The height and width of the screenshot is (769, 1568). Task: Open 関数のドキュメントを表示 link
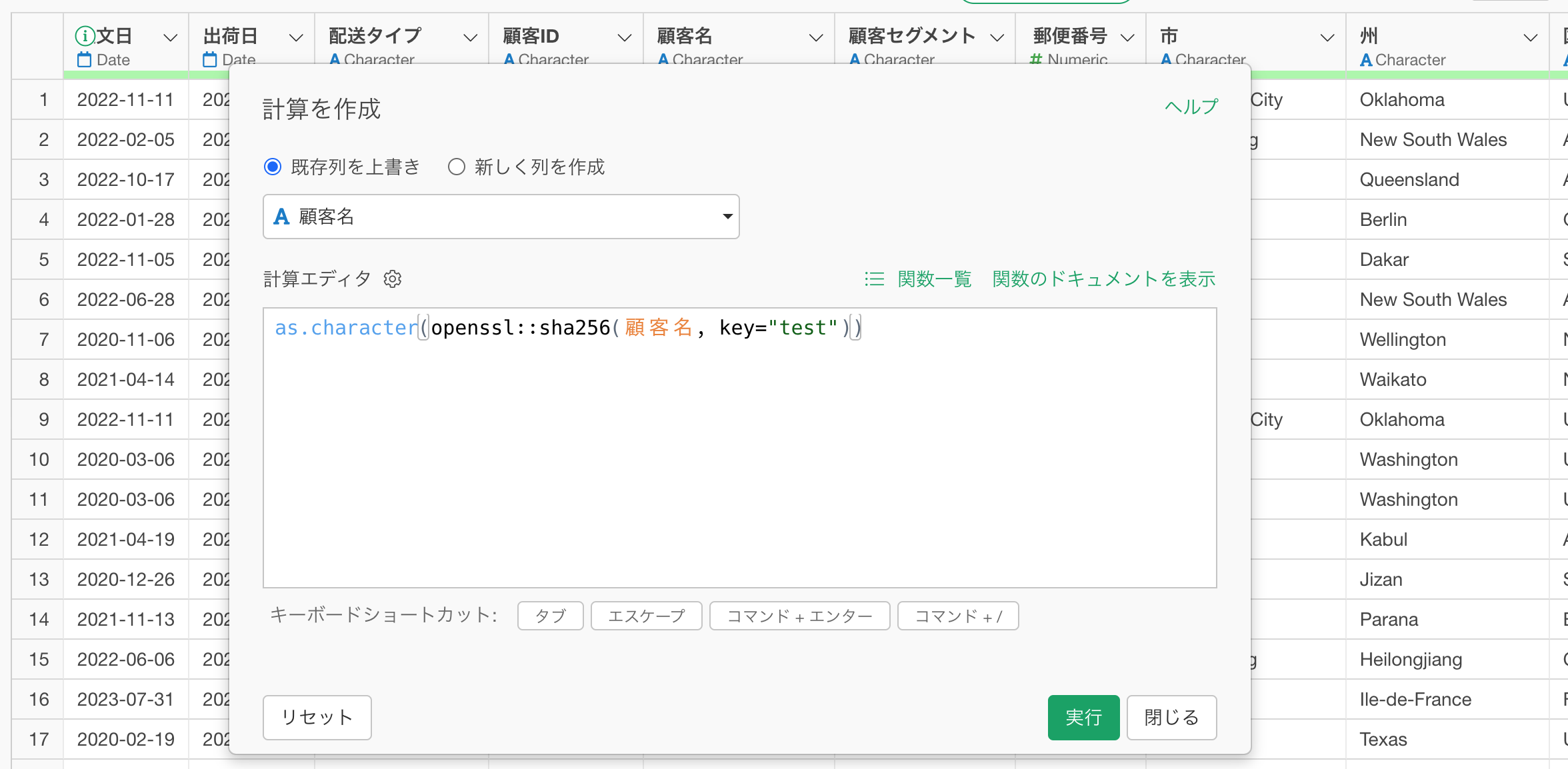[x=1103, y=279]
